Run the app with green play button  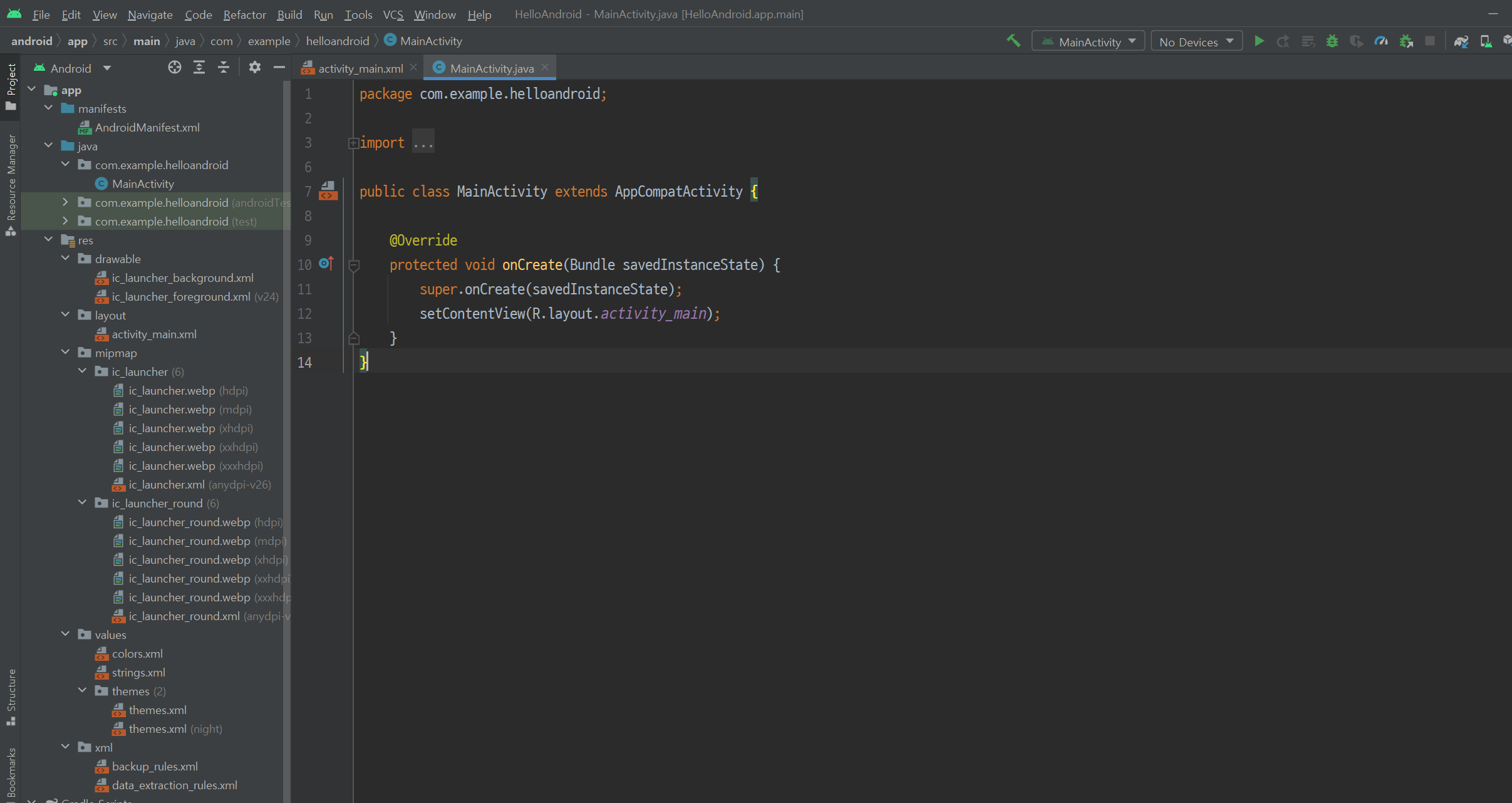point(1259,41)
